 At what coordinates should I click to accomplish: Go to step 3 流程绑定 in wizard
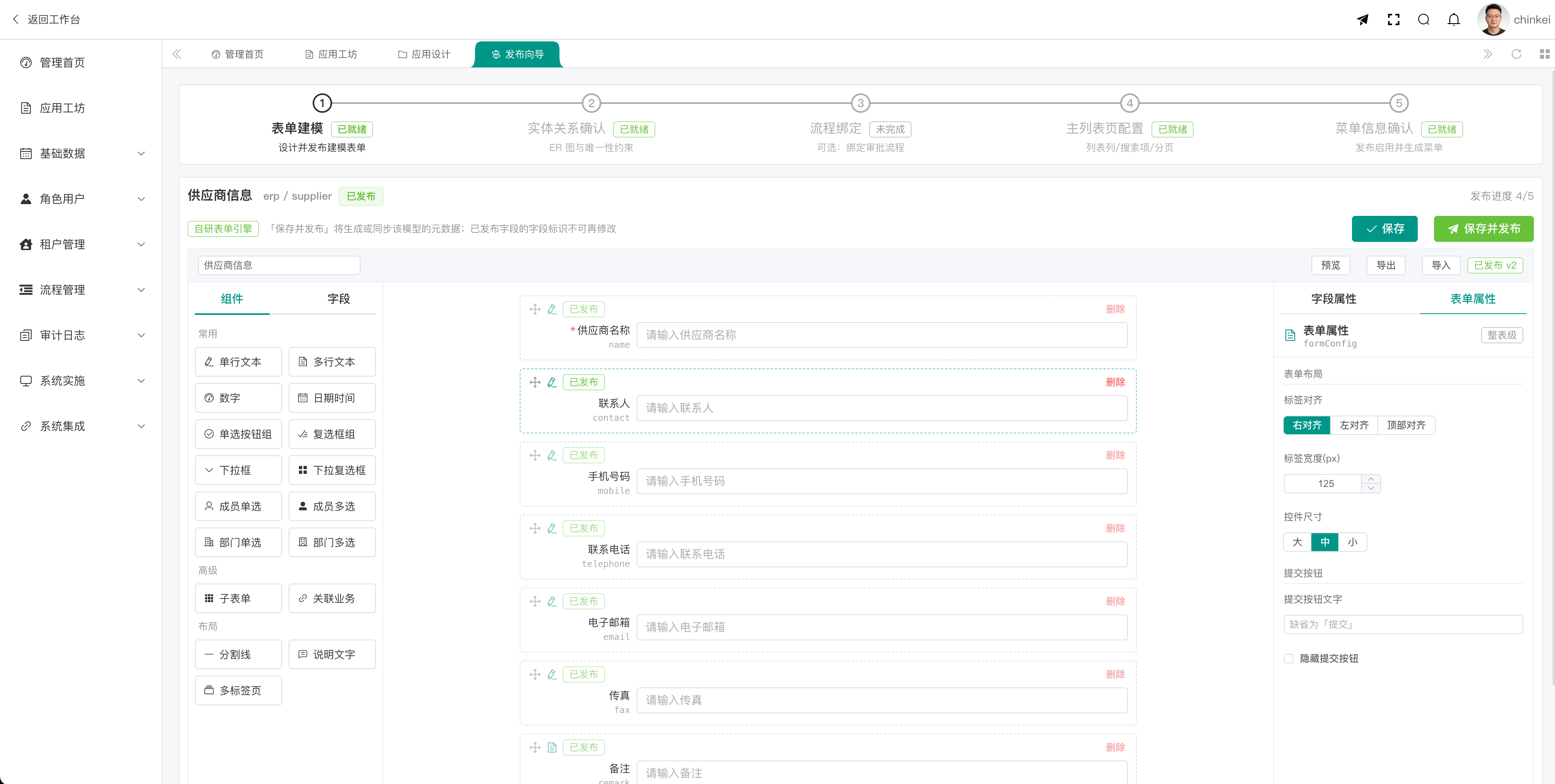click(x=860, y=103)
